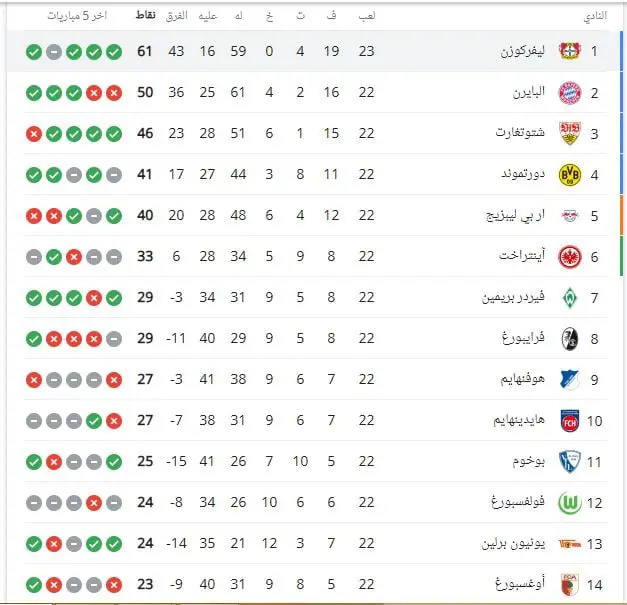Sort by the نقاط points column header
This screenshot has width=627, height=605.
(x=146, y=17)
